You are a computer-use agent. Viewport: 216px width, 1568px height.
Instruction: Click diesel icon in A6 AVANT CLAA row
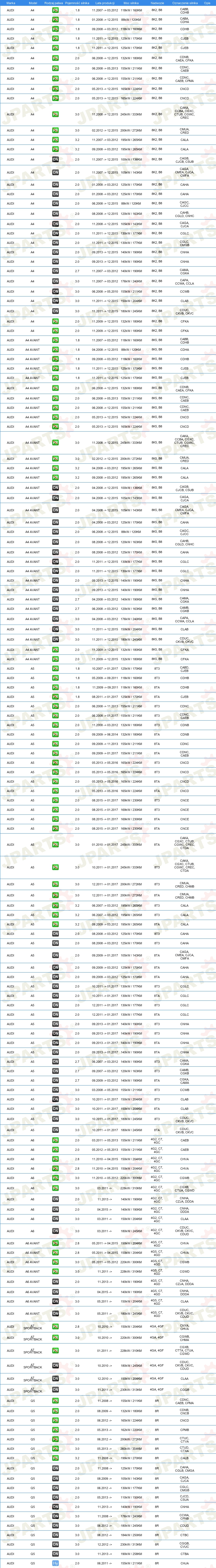pos(55,1301)
